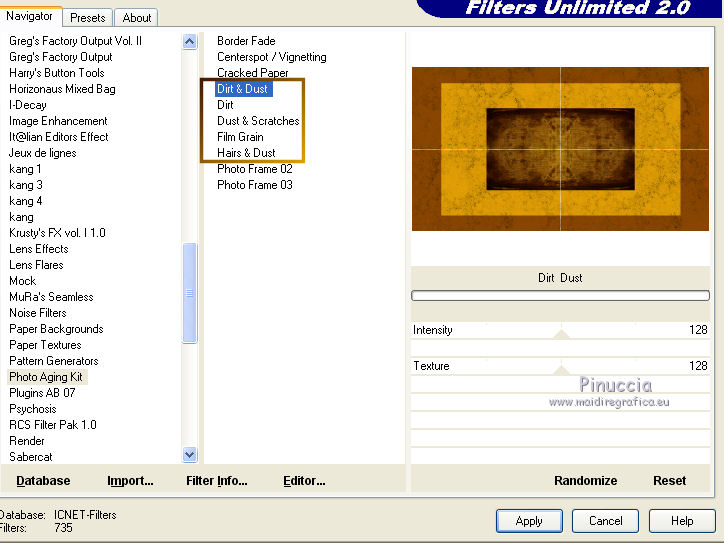Open RCS Filter Pak 1.0
Image resolution: width=724 pixels, height=543 pixels.
tap(53, 425)
